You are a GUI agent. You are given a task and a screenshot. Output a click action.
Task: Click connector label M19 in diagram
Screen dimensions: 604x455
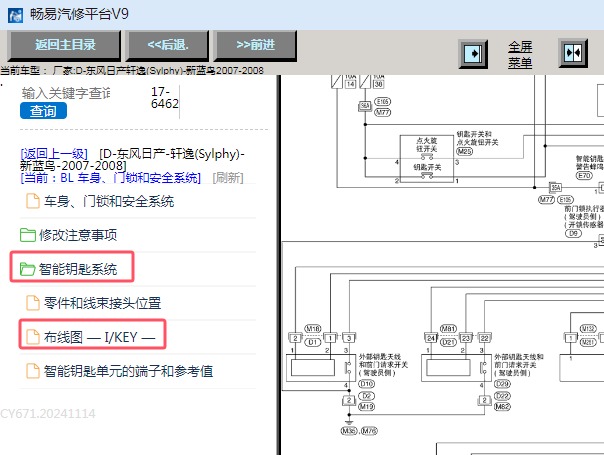click(x=366, y=406)
